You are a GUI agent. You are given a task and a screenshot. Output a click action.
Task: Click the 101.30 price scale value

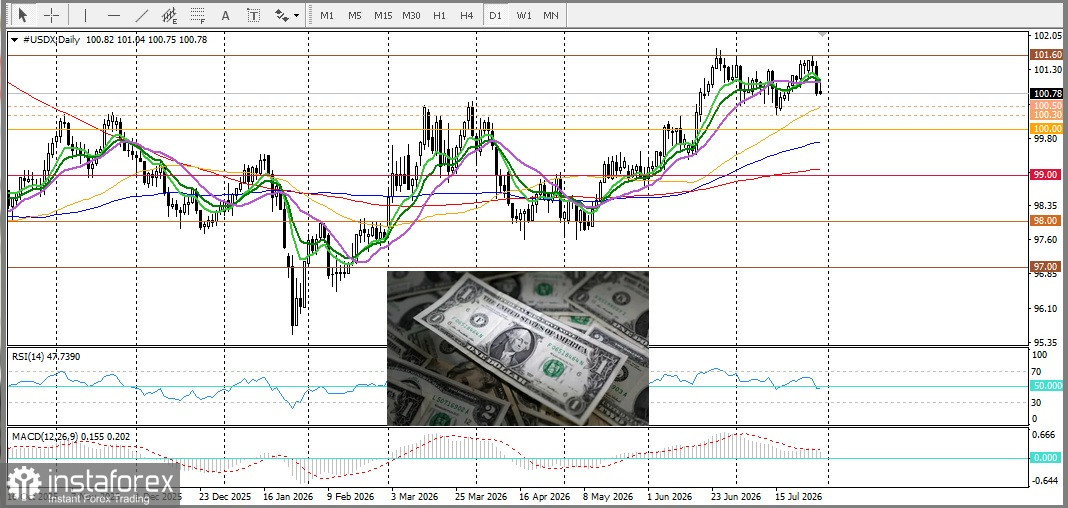click(1048, 70)
